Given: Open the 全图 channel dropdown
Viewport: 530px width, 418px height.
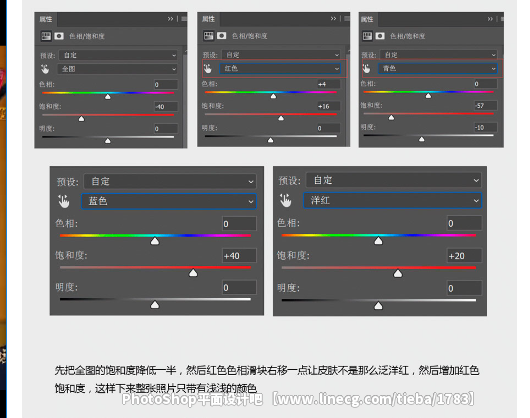Looking at the screenshot, I should coord(118,69).
